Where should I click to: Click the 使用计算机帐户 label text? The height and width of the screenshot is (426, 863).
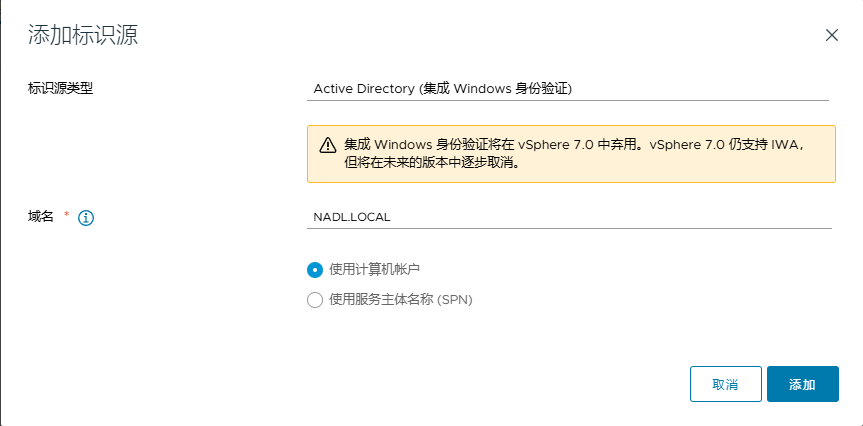(374, 269)
